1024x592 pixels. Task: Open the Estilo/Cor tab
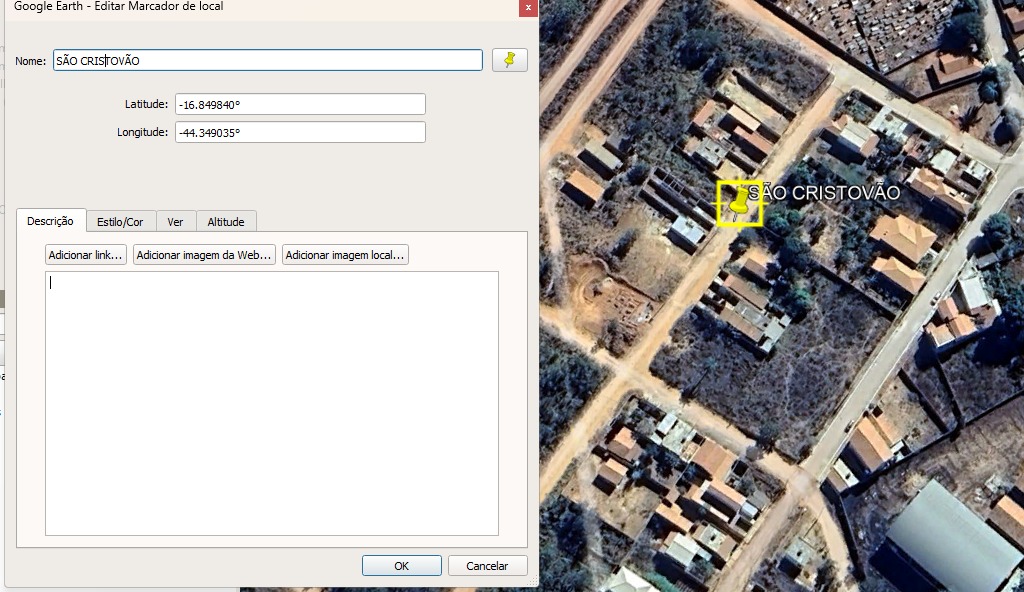click(120, 222)
